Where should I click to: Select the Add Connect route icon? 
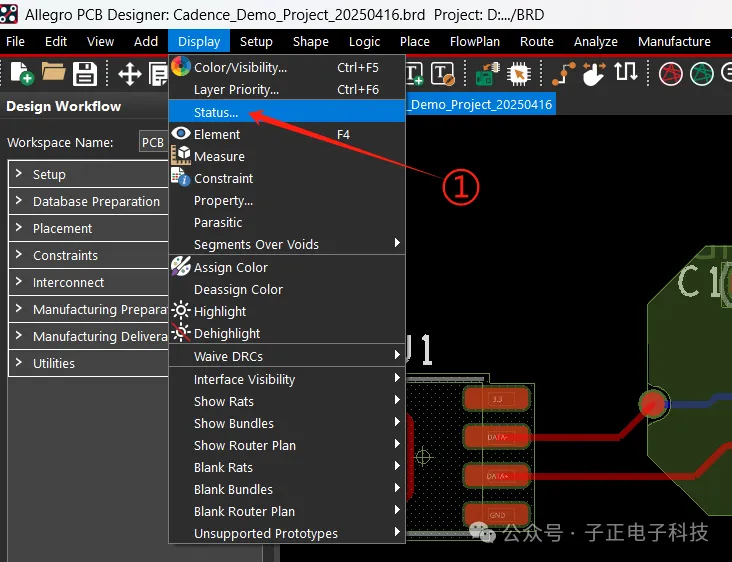click(563, 74)
